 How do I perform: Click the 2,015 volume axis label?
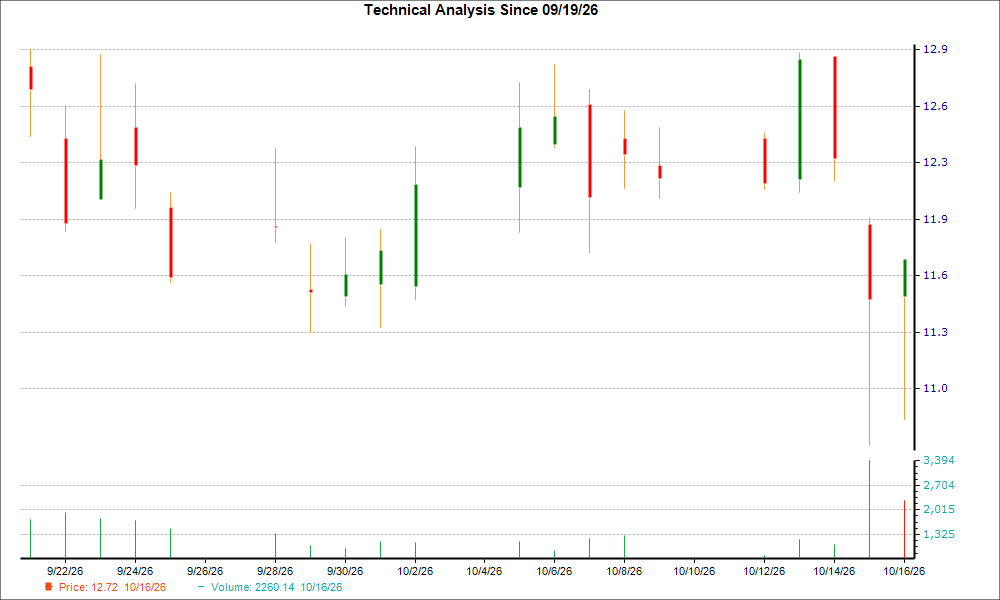939,509
